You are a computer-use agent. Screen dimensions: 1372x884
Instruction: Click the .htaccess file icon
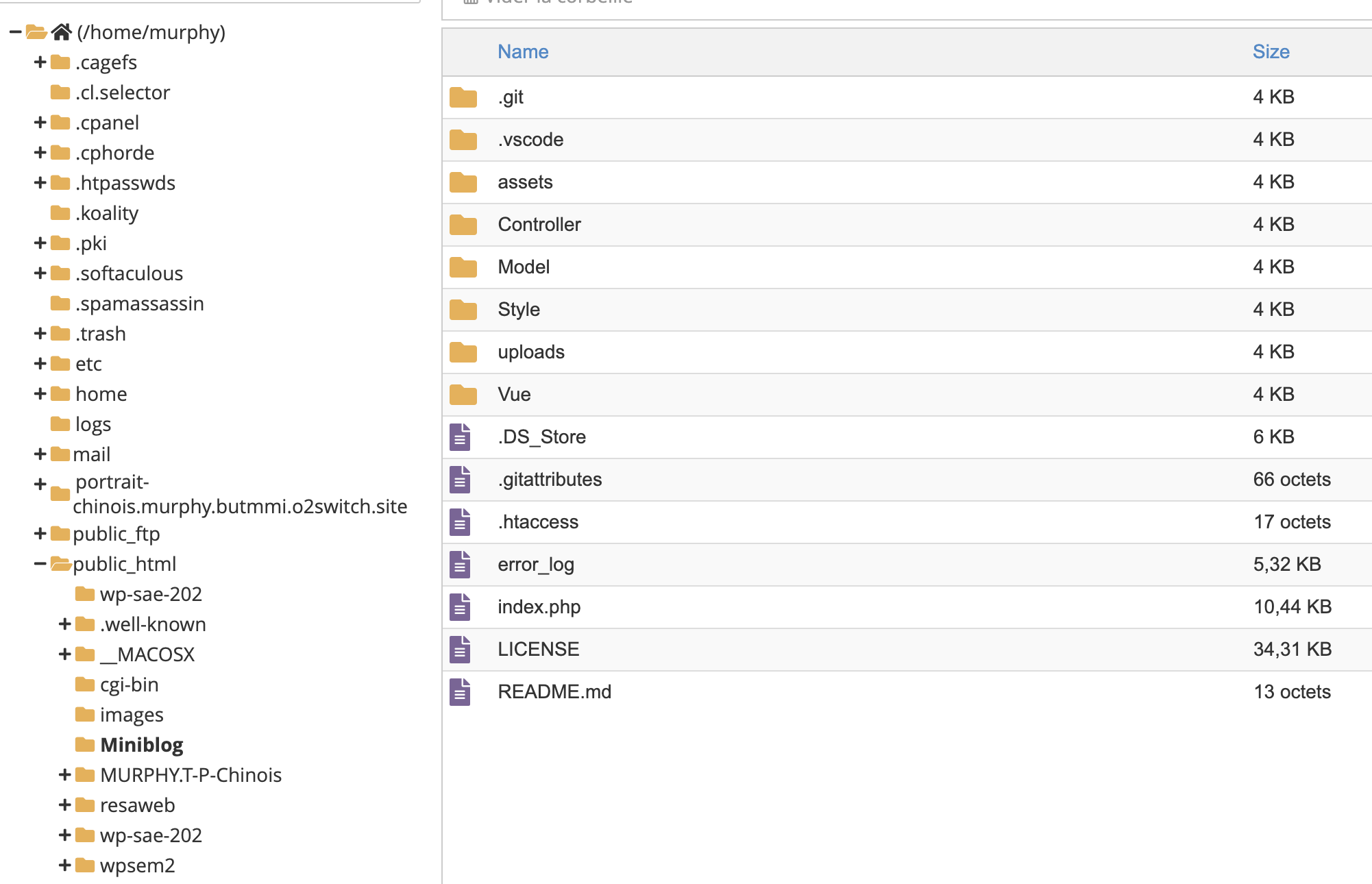click(x=460, y=522)
